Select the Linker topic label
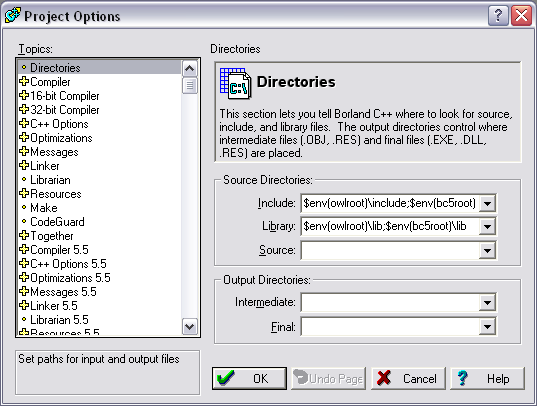Image resolution: width=537 pixels, height=406 pixels. pos(45,166)
